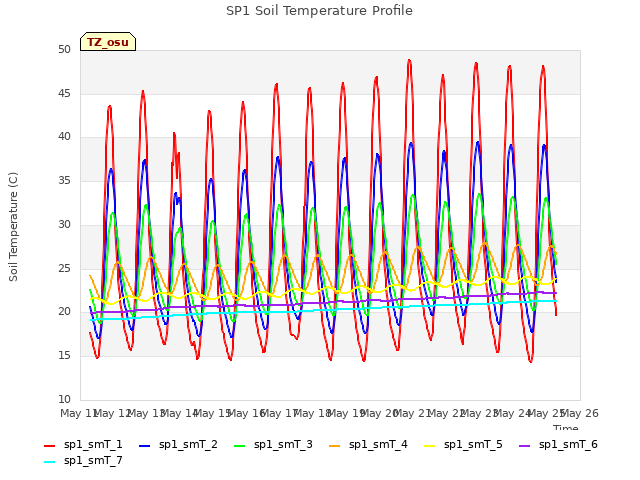Toggle sp1_smT_6 legend entry
This screenshot has width=640, height=480.
click(x=558, y=444)
